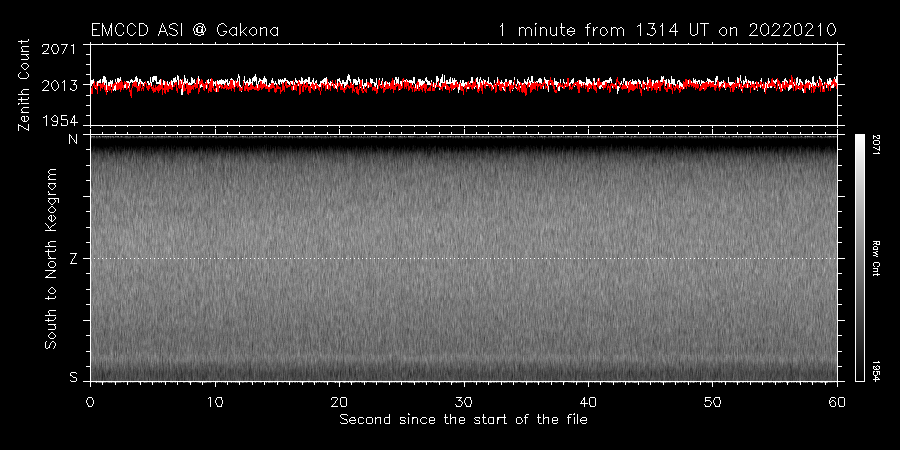The width and height of the screenshot is (900, 450).
Task: Click the grayscale colorbar strip
Action: 859,258
